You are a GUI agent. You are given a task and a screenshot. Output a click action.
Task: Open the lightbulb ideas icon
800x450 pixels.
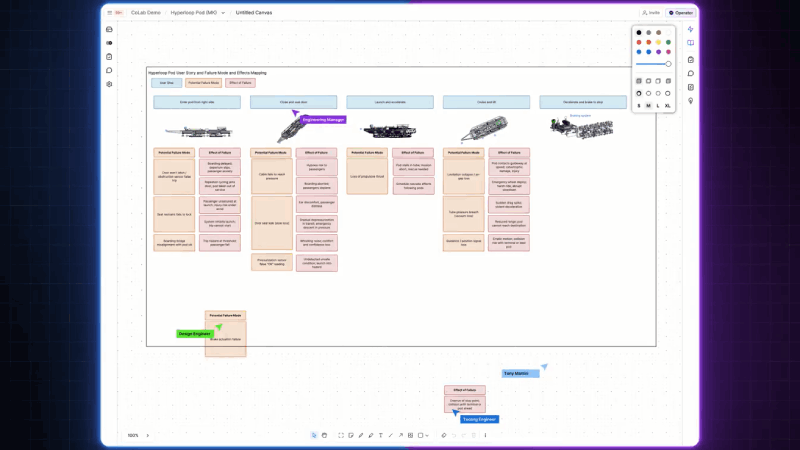coord(690,101)
